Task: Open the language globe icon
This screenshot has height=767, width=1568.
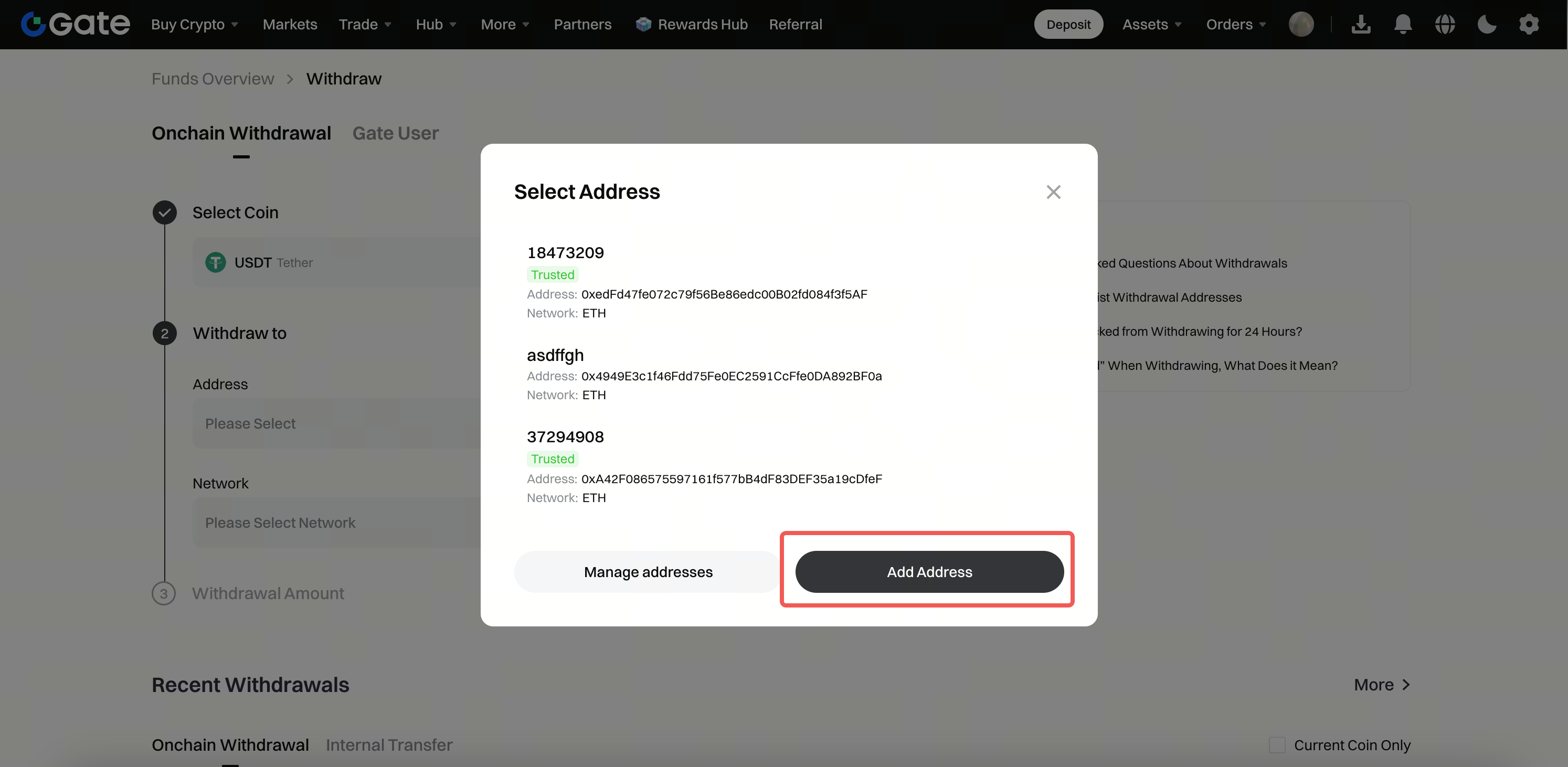Action: 1445,24
